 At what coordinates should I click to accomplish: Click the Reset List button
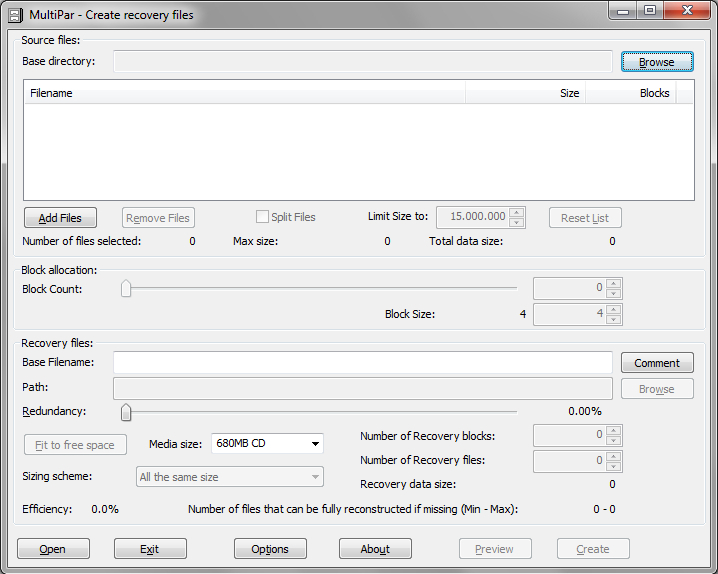click(585, 218)
